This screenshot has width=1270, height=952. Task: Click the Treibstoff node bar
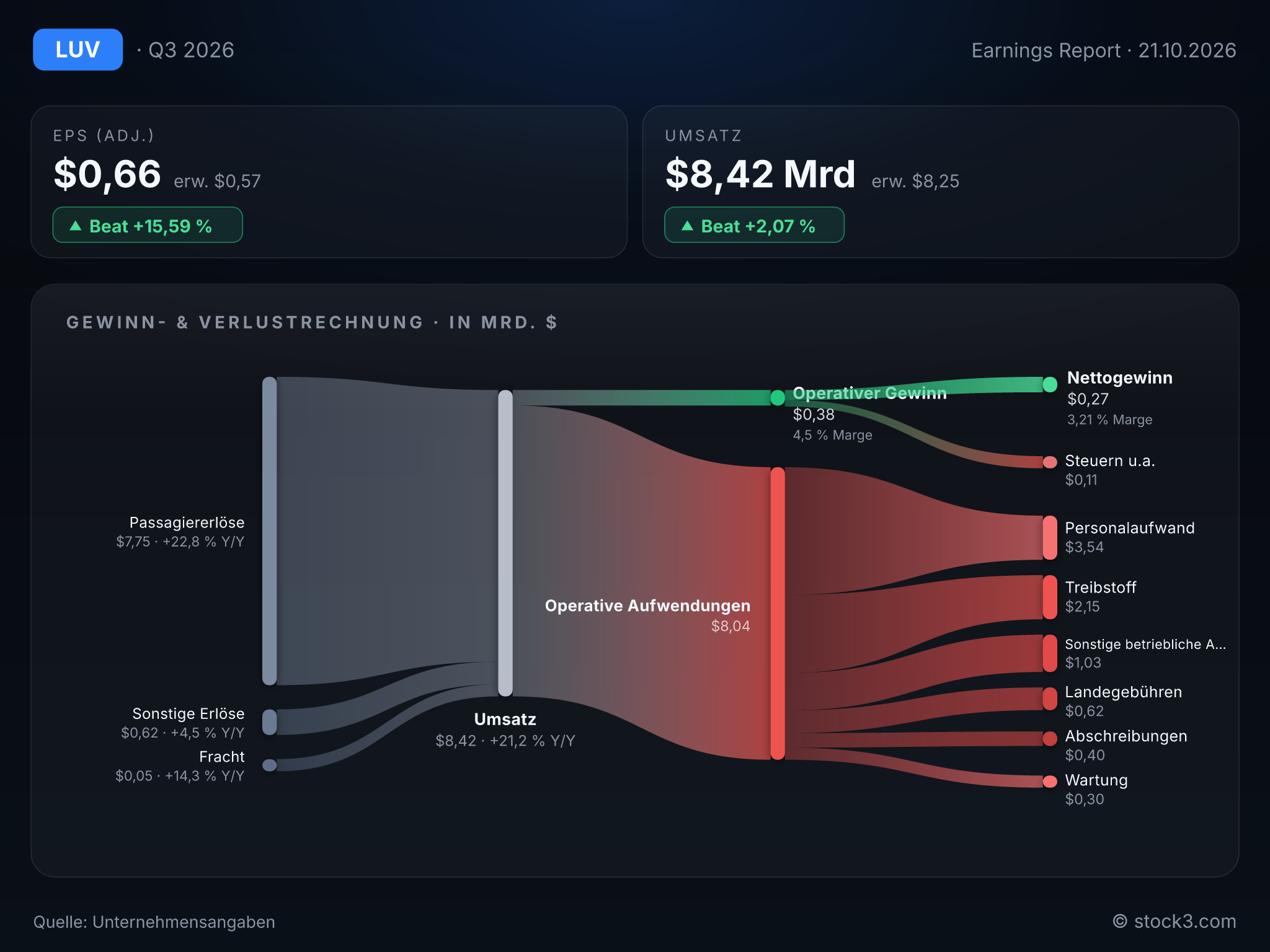(x=1050, y=597)
